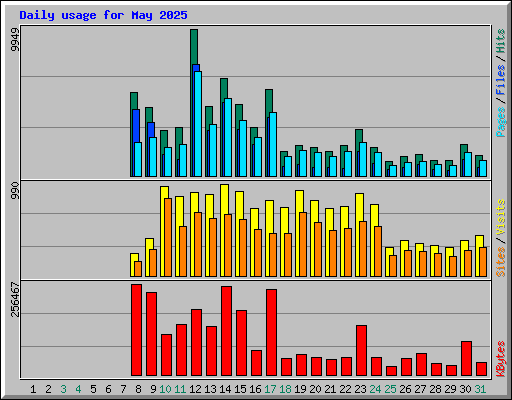Click the red KBytes bar for day 30

pos(466,359)
